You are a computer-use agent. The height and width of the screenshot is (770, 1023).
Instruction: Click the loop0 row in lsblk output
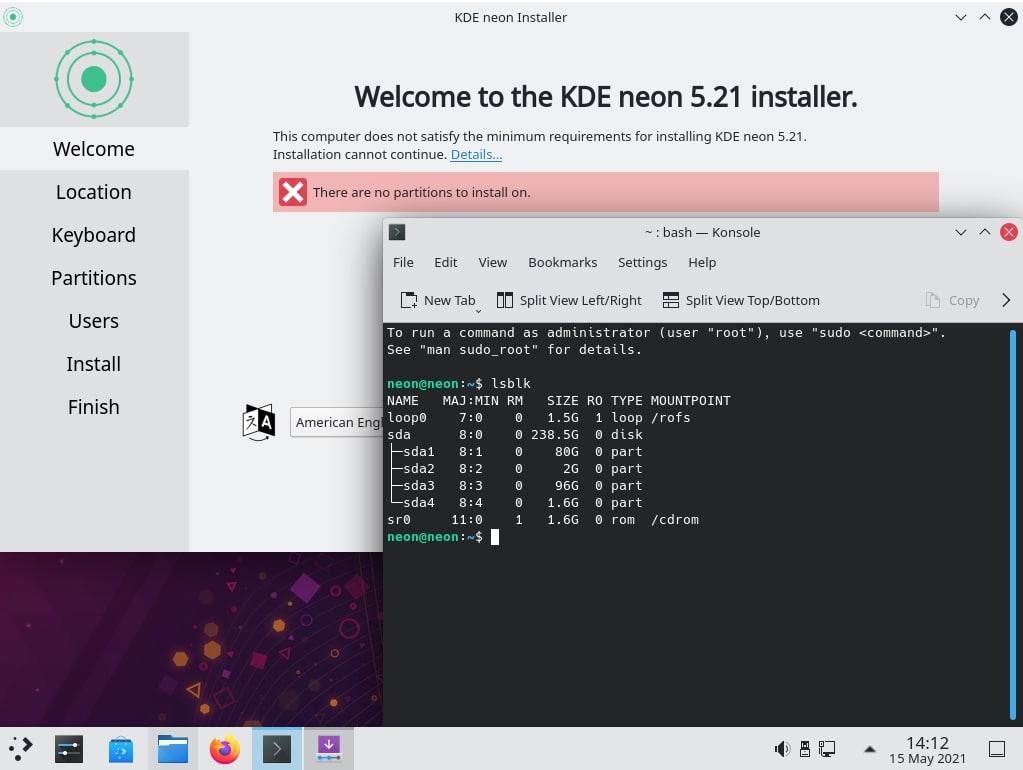(539, 418)
